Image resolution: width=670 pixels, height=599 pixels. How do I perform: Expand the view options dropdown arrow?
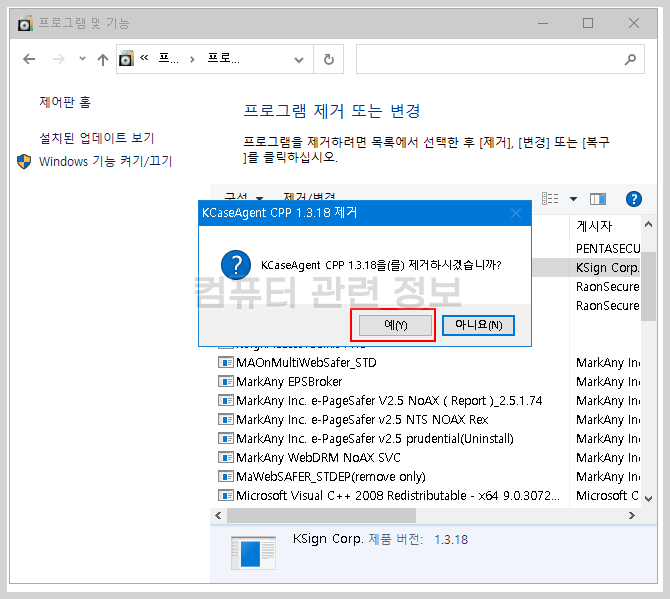click(573, 199)
